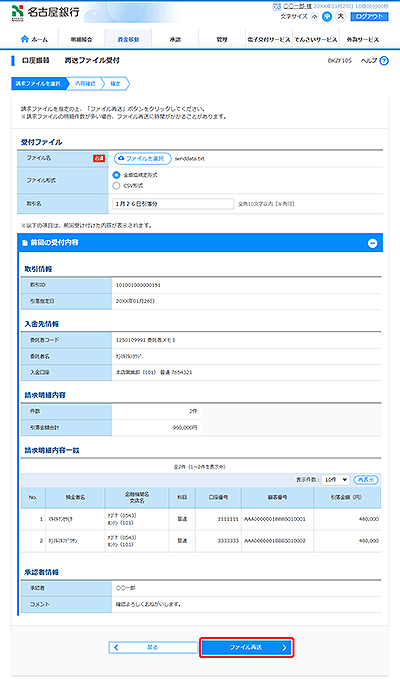This screenshot has height=691, width=400.
Task: Open the 管理 tab
Action: click(x=222, y=39)
